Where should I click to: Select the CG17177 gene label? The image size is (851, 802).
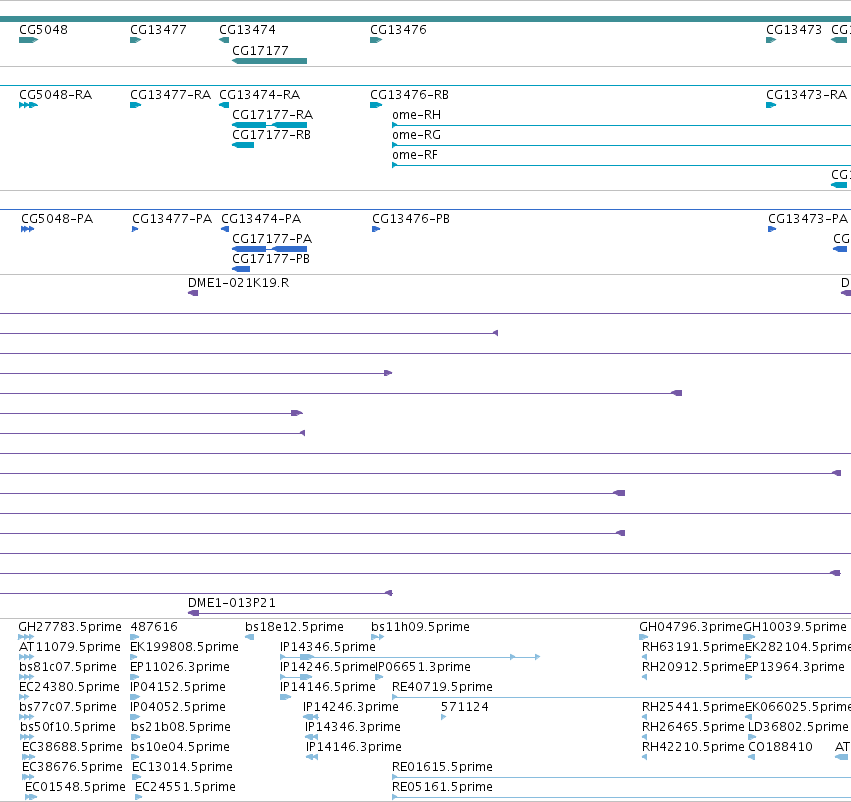[261, 50]
